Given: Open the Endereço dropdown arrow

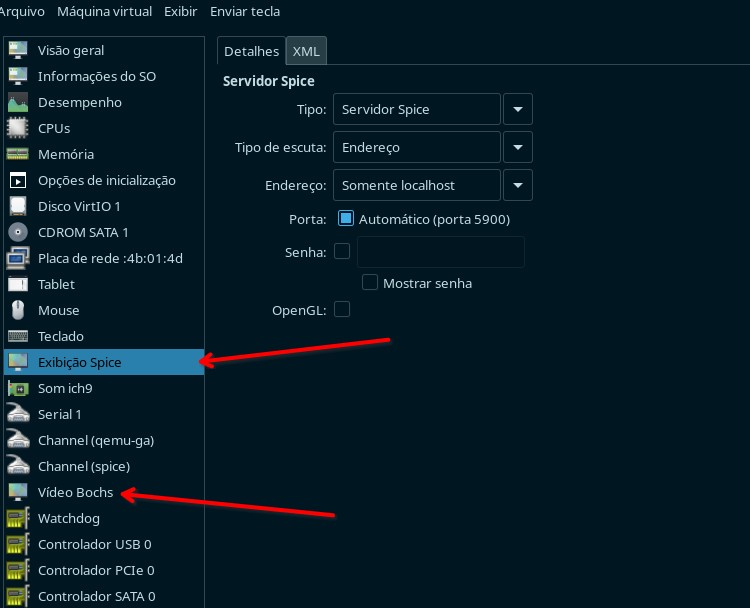Looking at the screenshot, I should click(518, 185).
